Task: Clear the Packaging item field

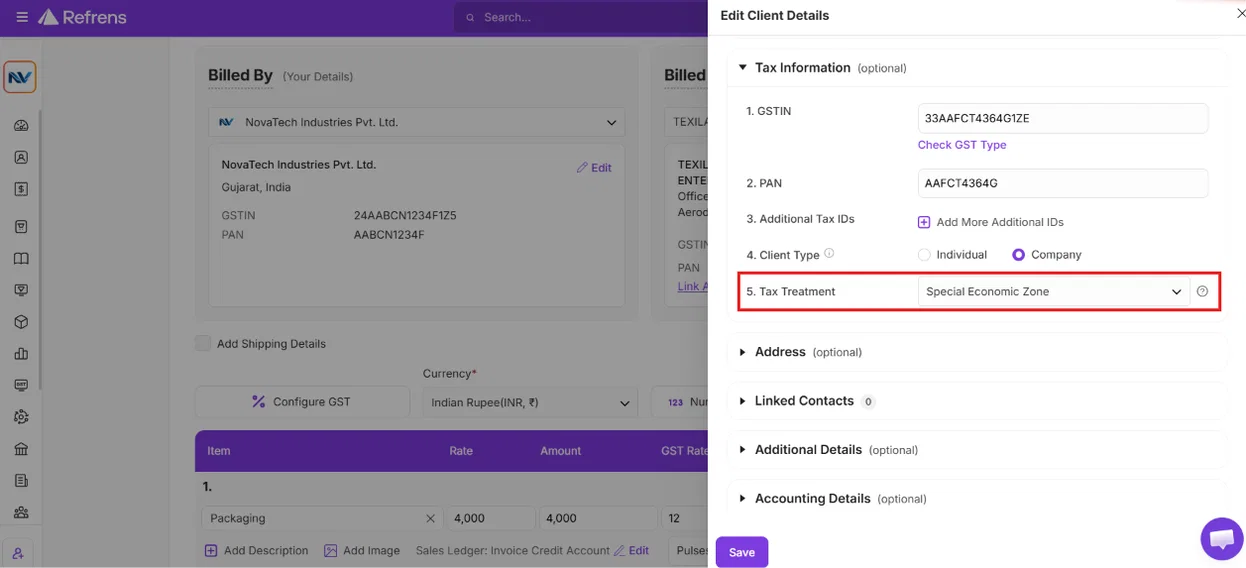Action: (x=431, y=518)
